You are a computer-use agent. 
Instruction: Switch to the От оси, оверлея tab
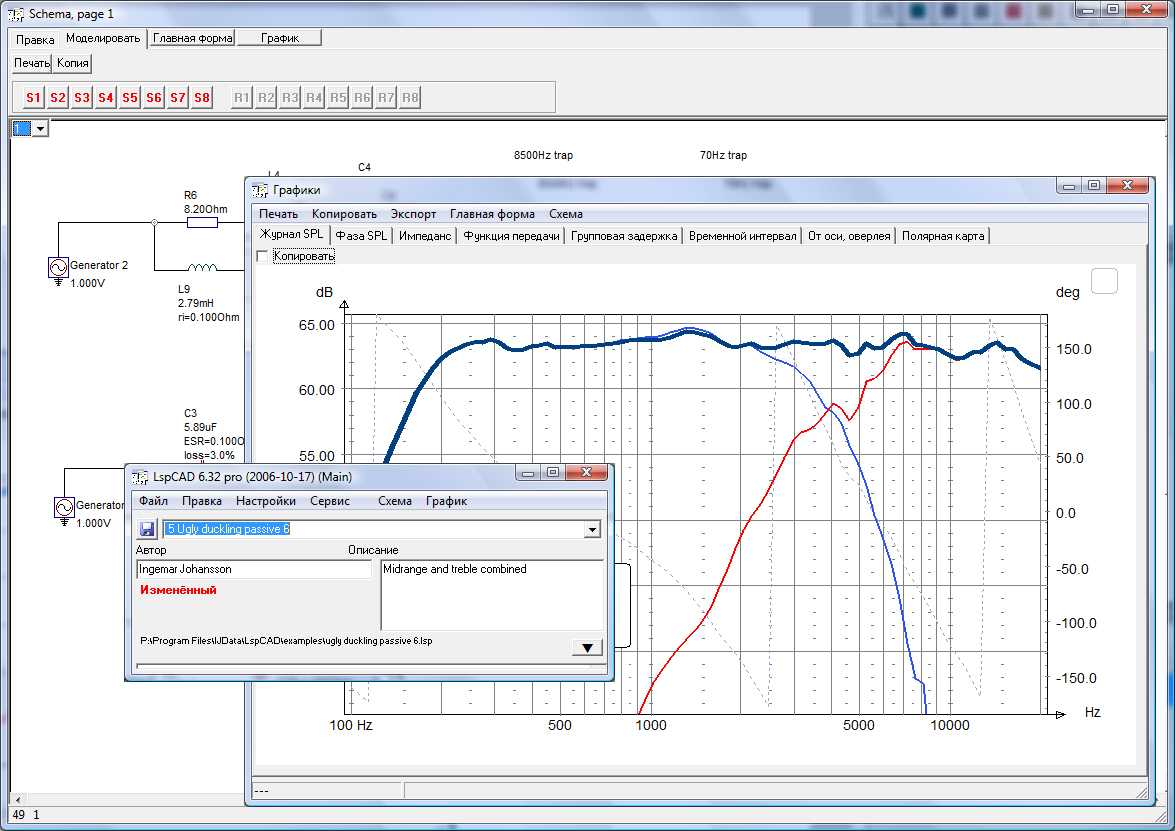(849, 236)
